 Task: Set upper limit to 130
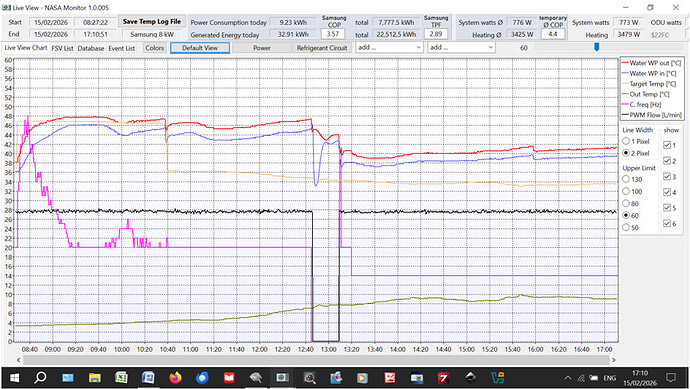coord(626,179)
